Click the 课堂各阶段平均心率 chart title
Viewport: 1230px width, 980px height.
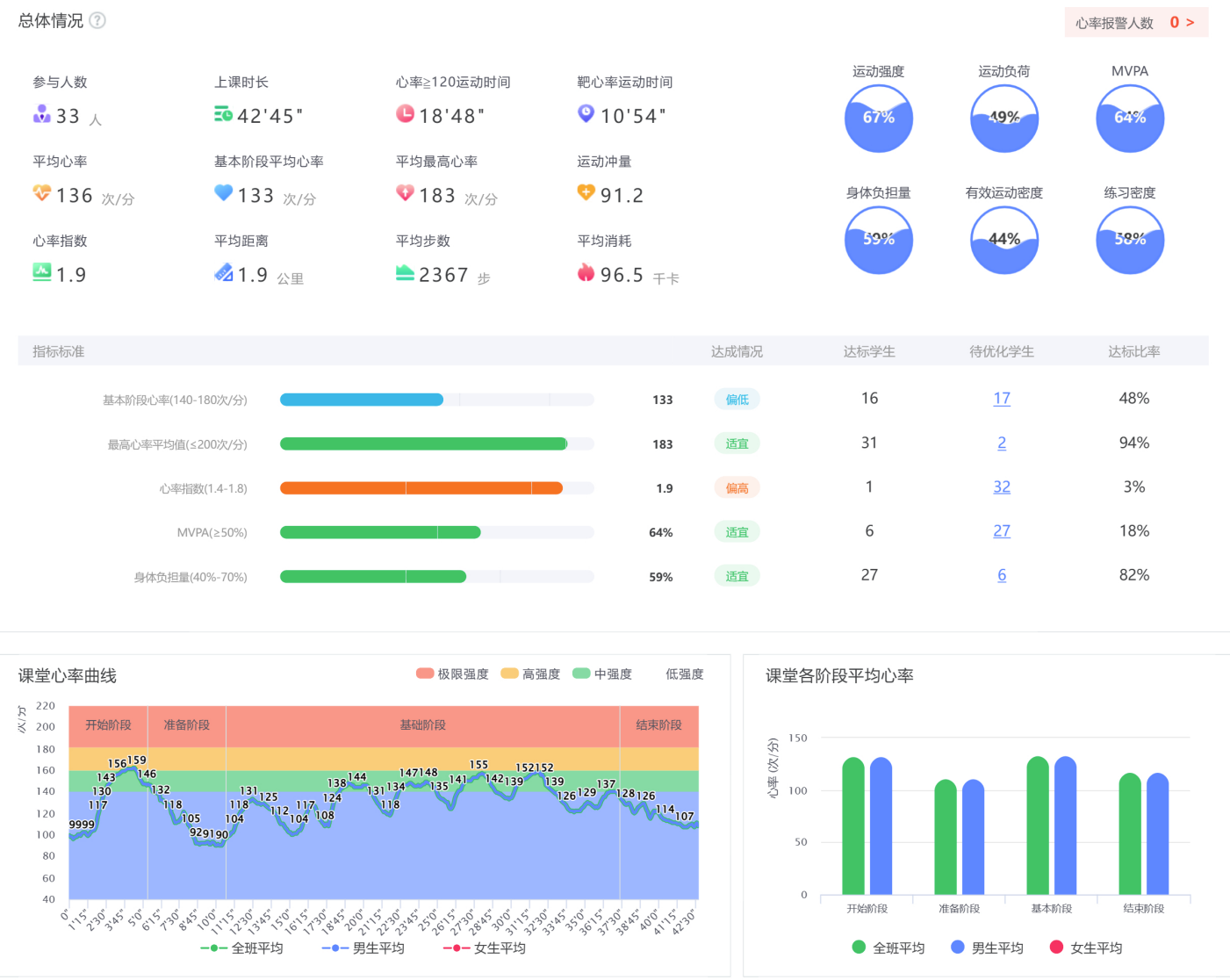point(839,675)
